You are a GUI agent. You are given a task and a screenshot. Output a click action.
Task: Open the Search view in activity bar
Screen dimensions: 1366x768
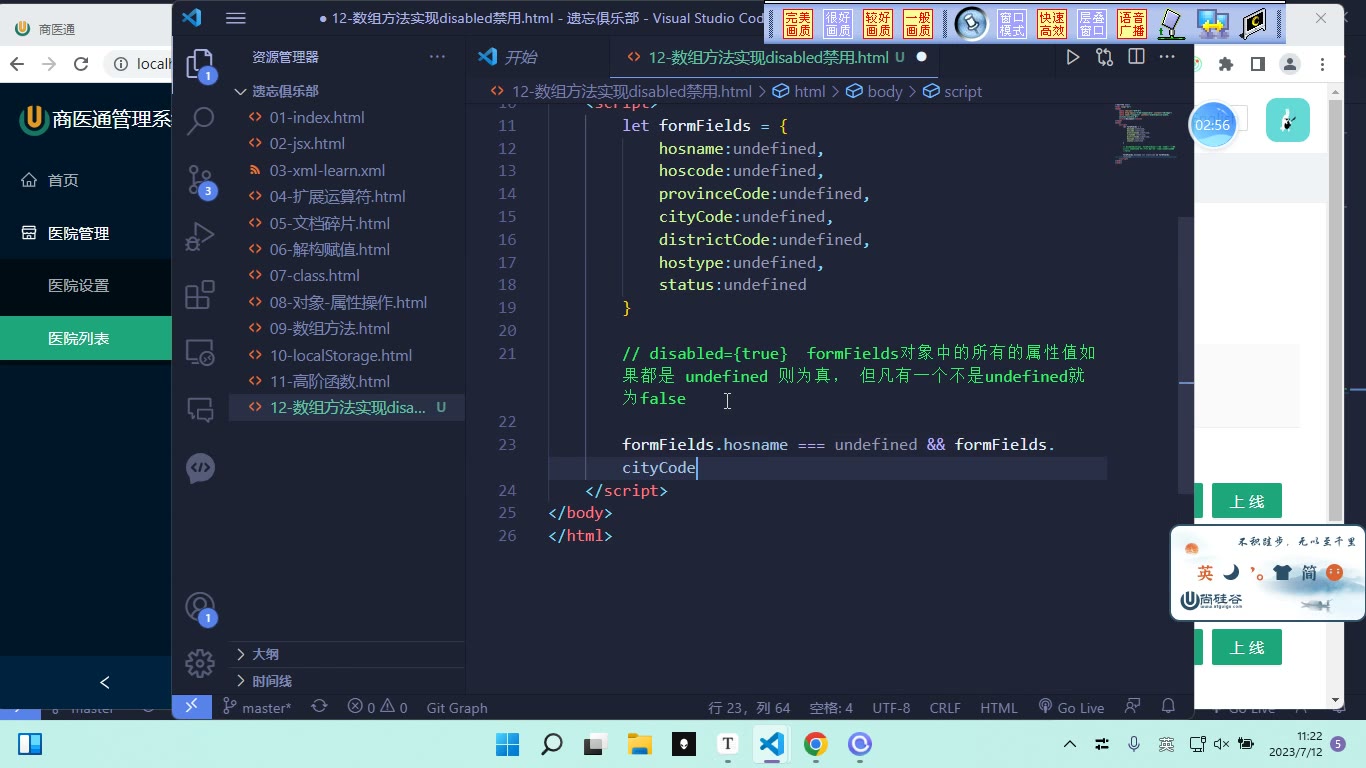pos(200,121)
